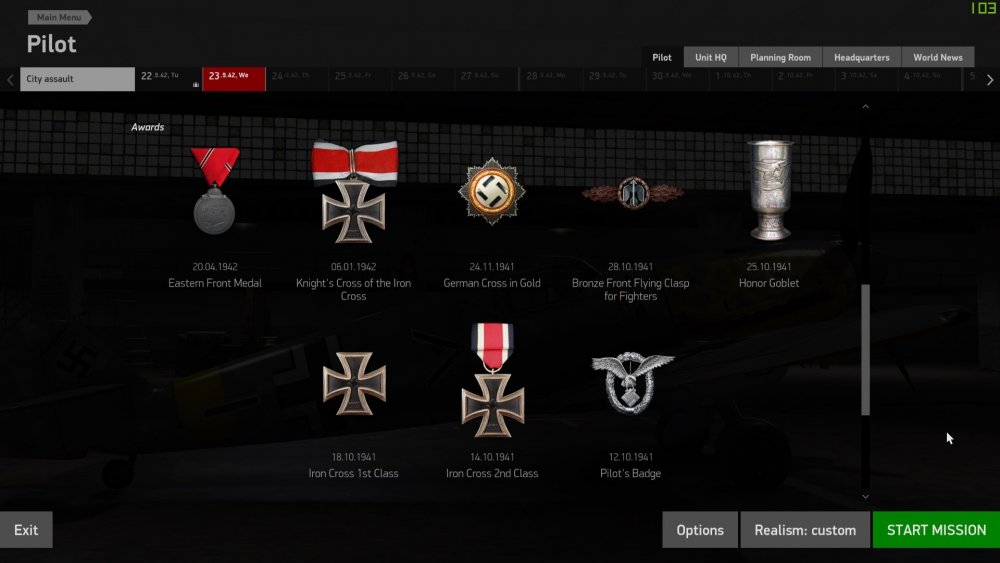Image resolution: width=1000 pixels, height=563 pixels.
Task: Click the German Cross in Gold medal
Action: 492,191
